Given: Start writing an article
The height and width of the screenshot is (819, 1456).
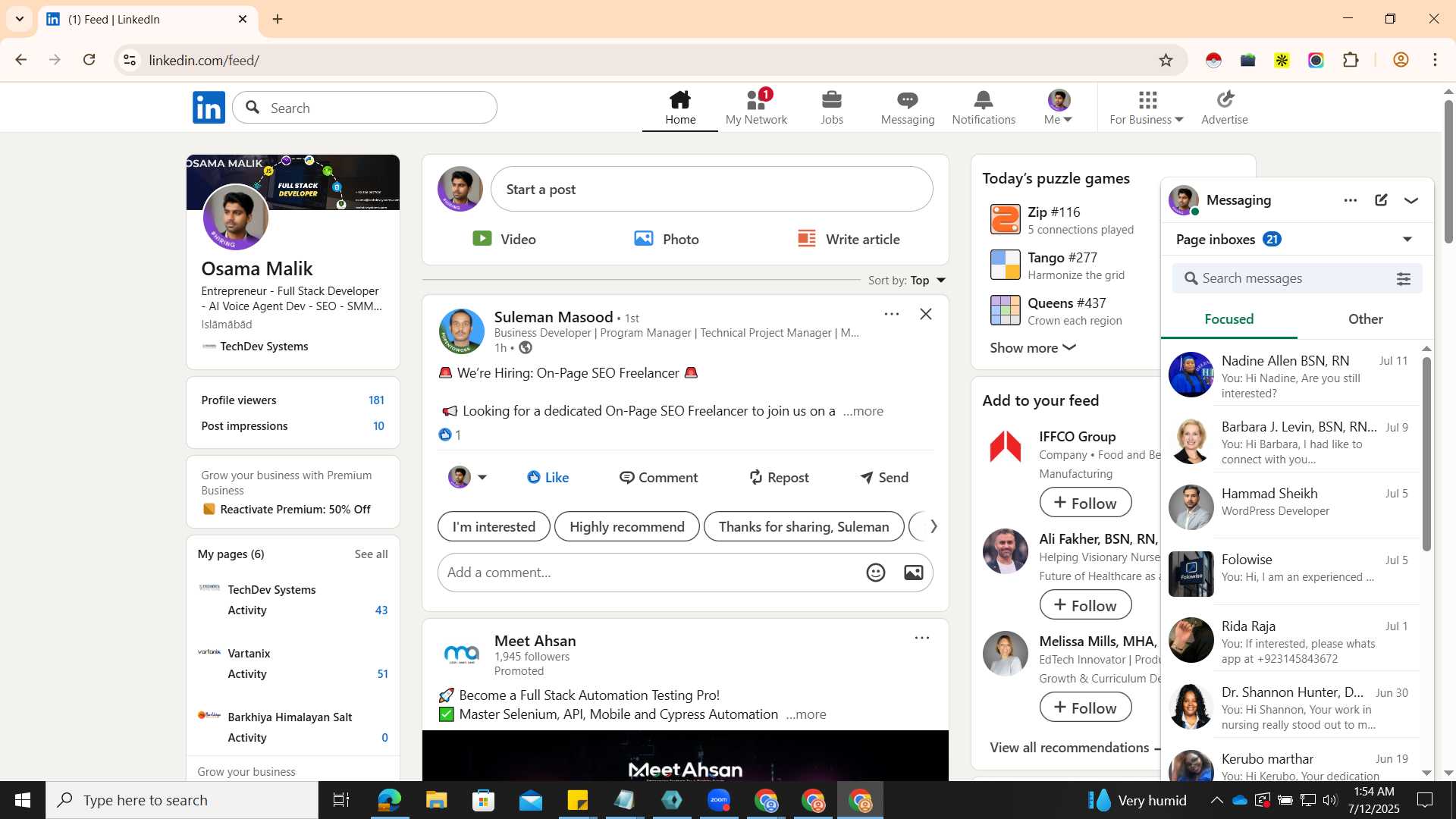Looking at the screenshot, I should pyautogui.click(x=849, y=239).
